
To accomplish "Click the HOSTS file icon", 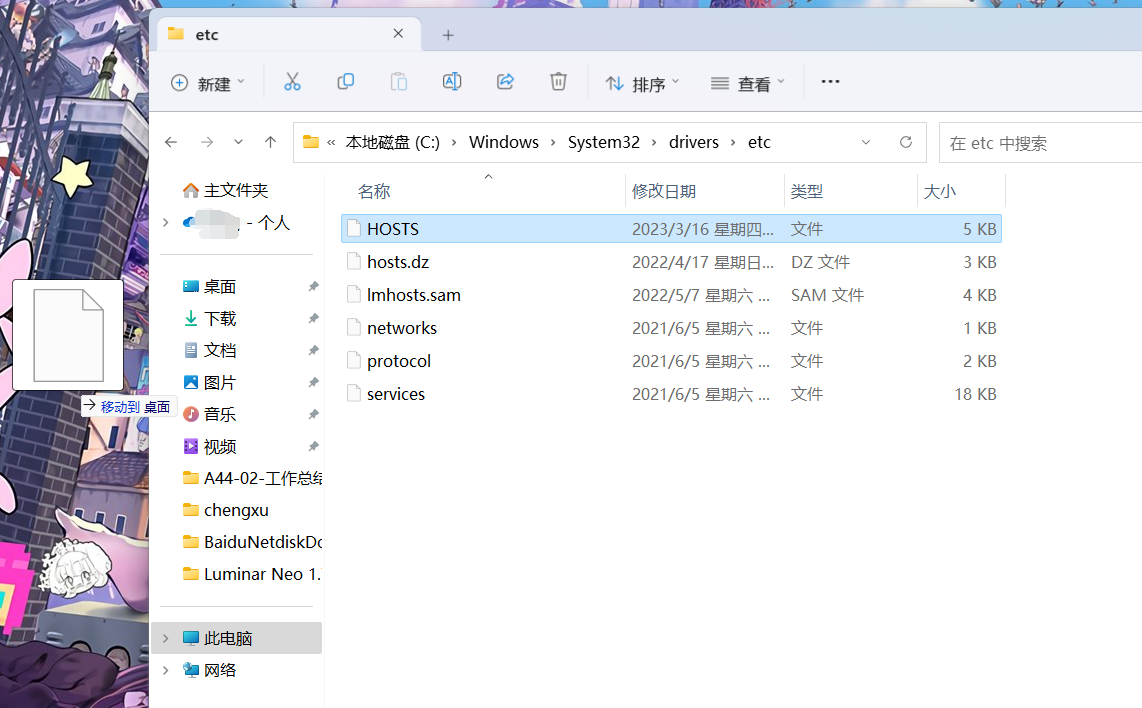I will point(354,229).
